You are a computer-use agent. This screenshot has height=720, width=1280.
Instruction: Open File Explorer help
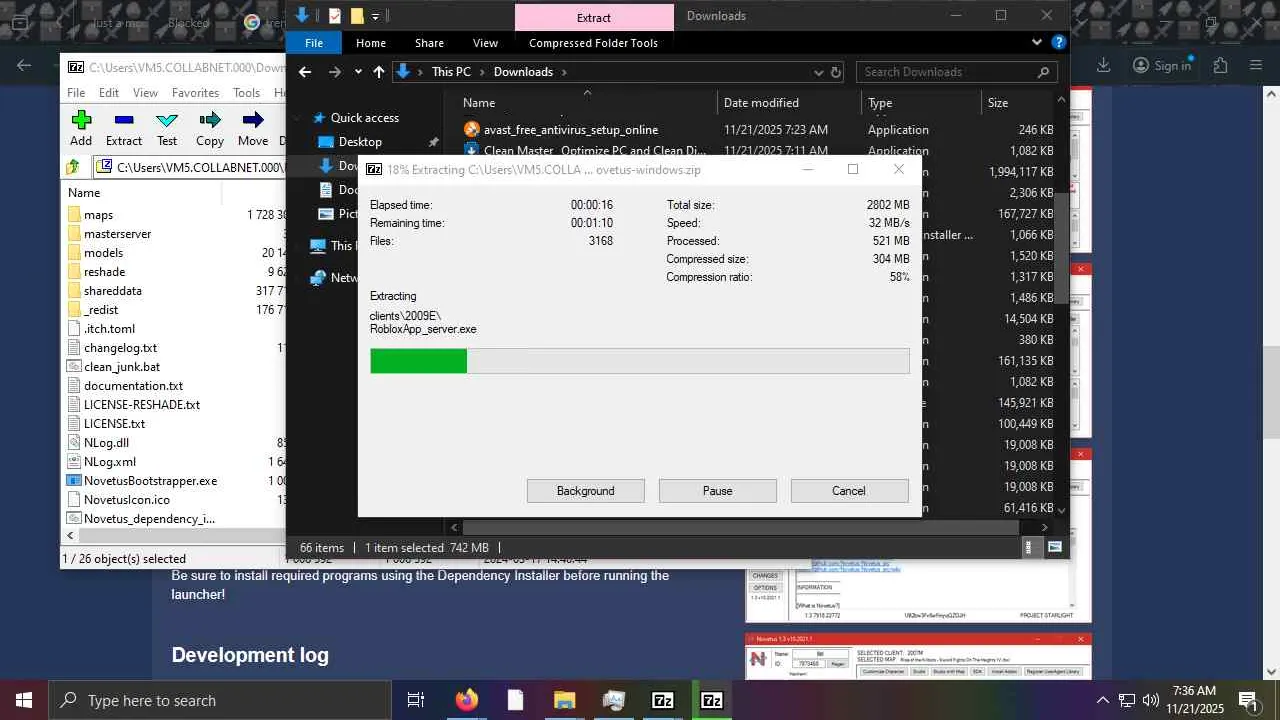pyautogui.click(x=1059, y=43)
